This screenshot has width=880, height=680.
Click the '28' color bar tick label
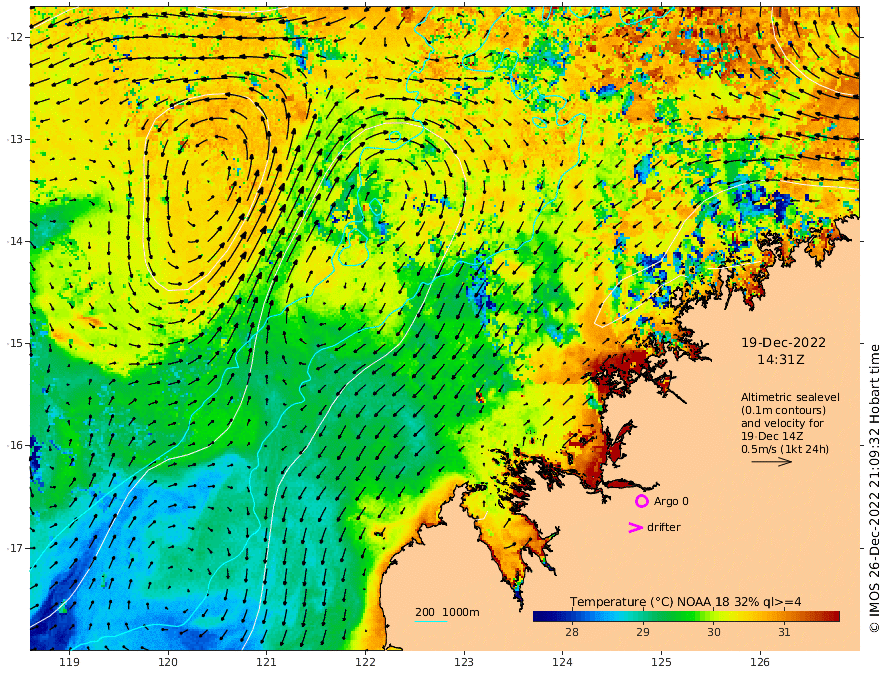point(572,632)
